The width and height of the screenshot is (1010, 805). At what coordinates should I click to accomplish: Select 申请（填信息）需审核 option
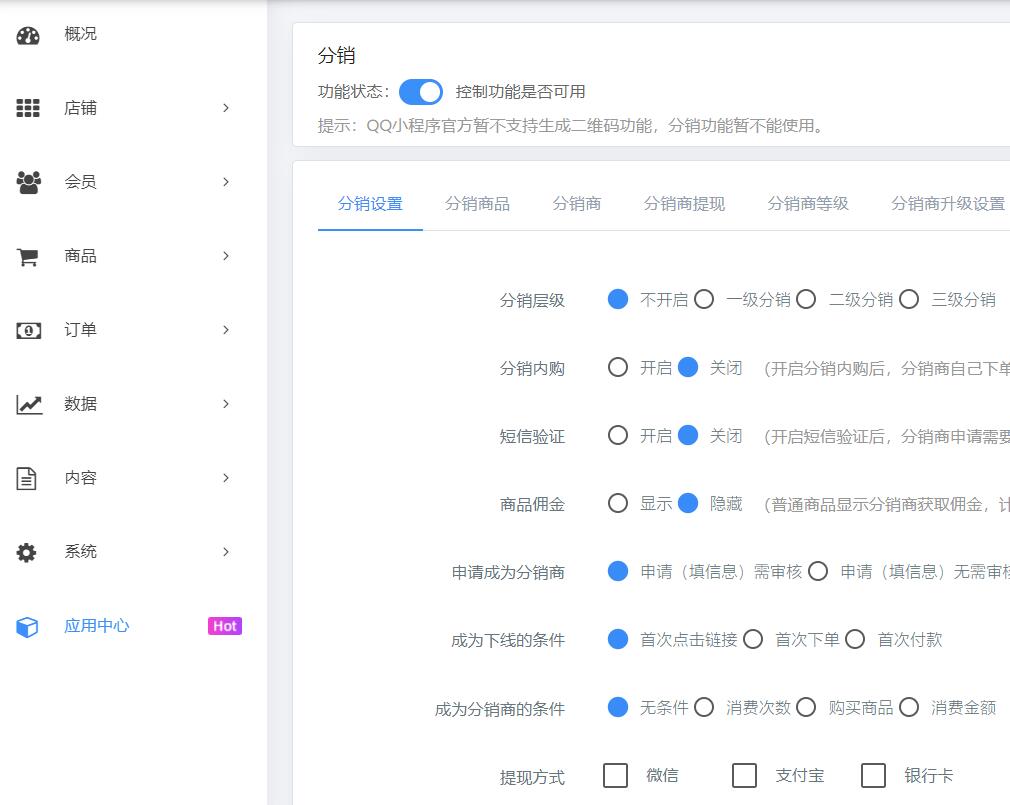click(x=618, y=571)
